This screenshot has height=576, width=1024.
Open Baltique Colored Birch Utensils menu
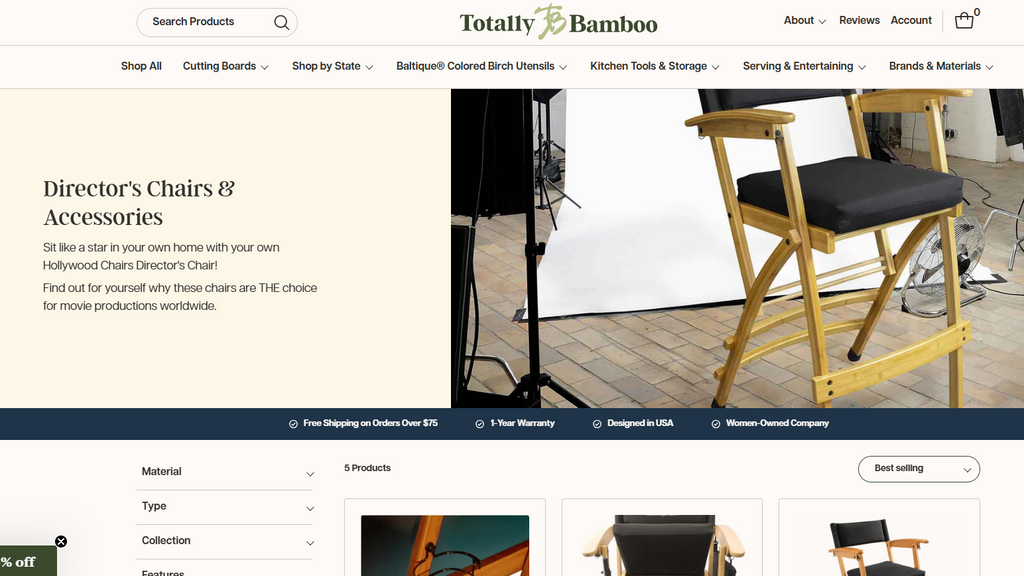click(x=481, y=66)
